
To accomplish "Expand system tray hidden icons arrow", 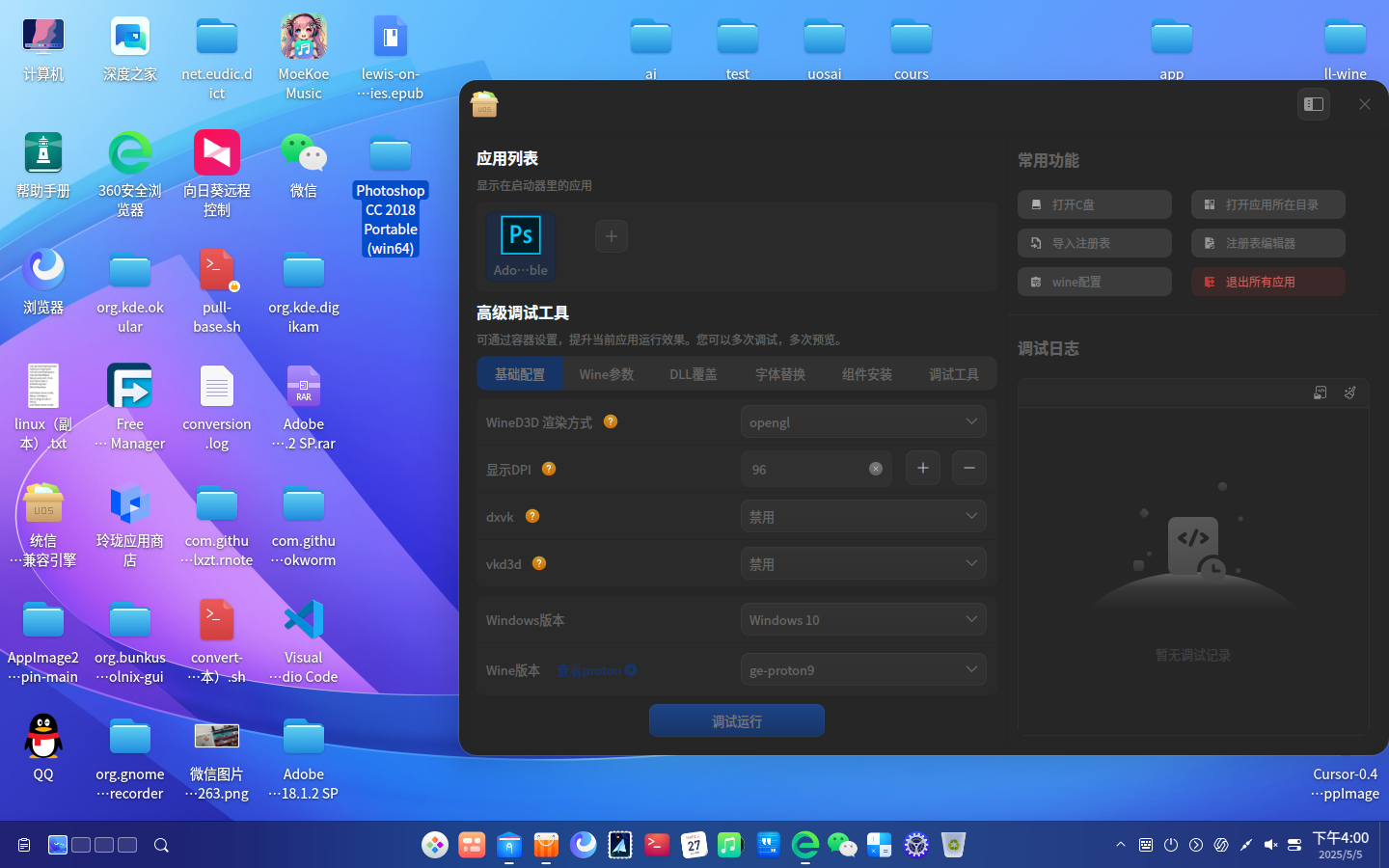I will click(1121, 845).
